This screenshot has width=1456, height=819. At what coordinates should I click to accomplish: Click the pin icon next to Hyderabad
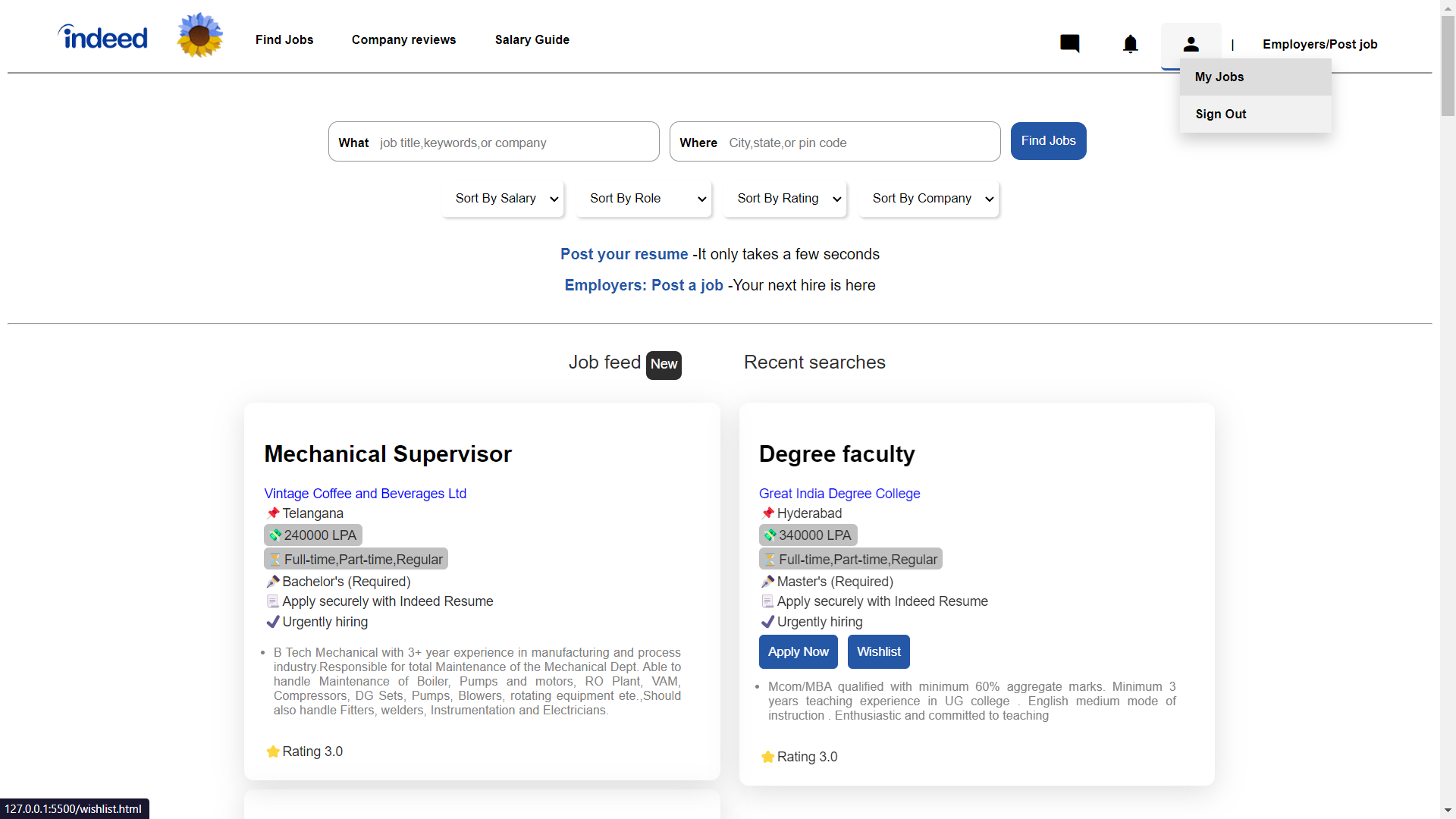click(767, 513)
